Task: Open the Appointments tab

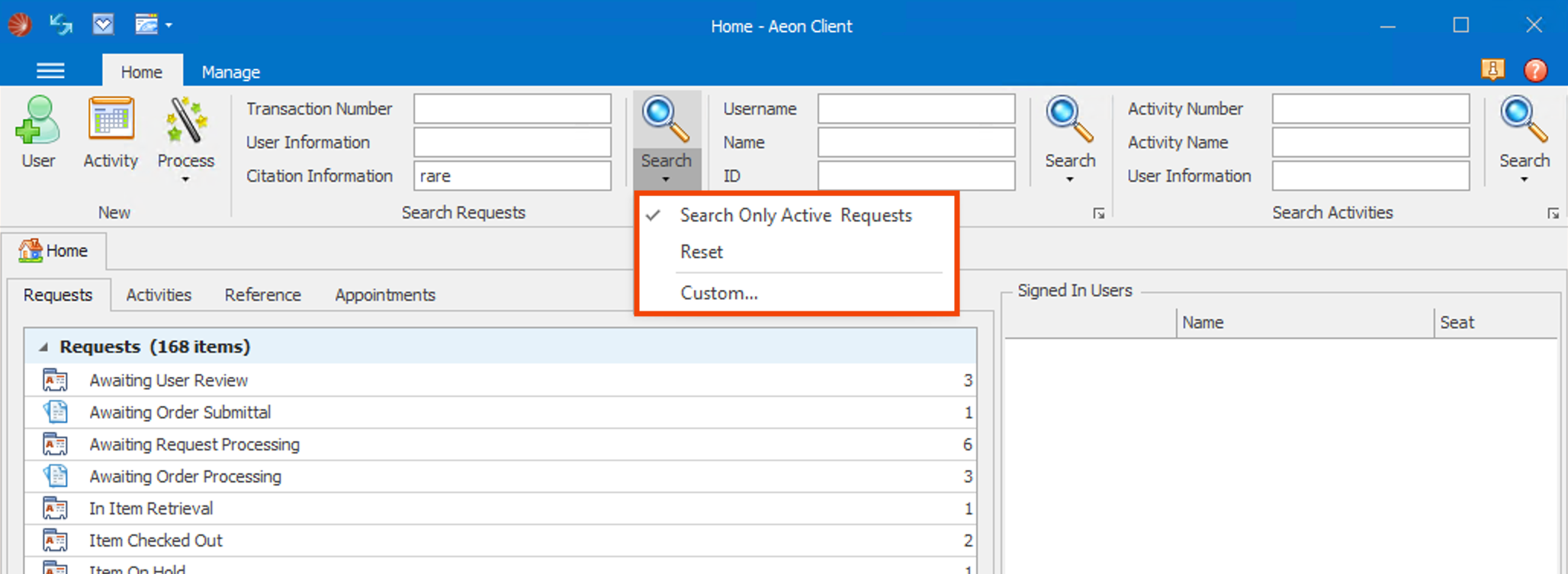Action: pos(385,295)
